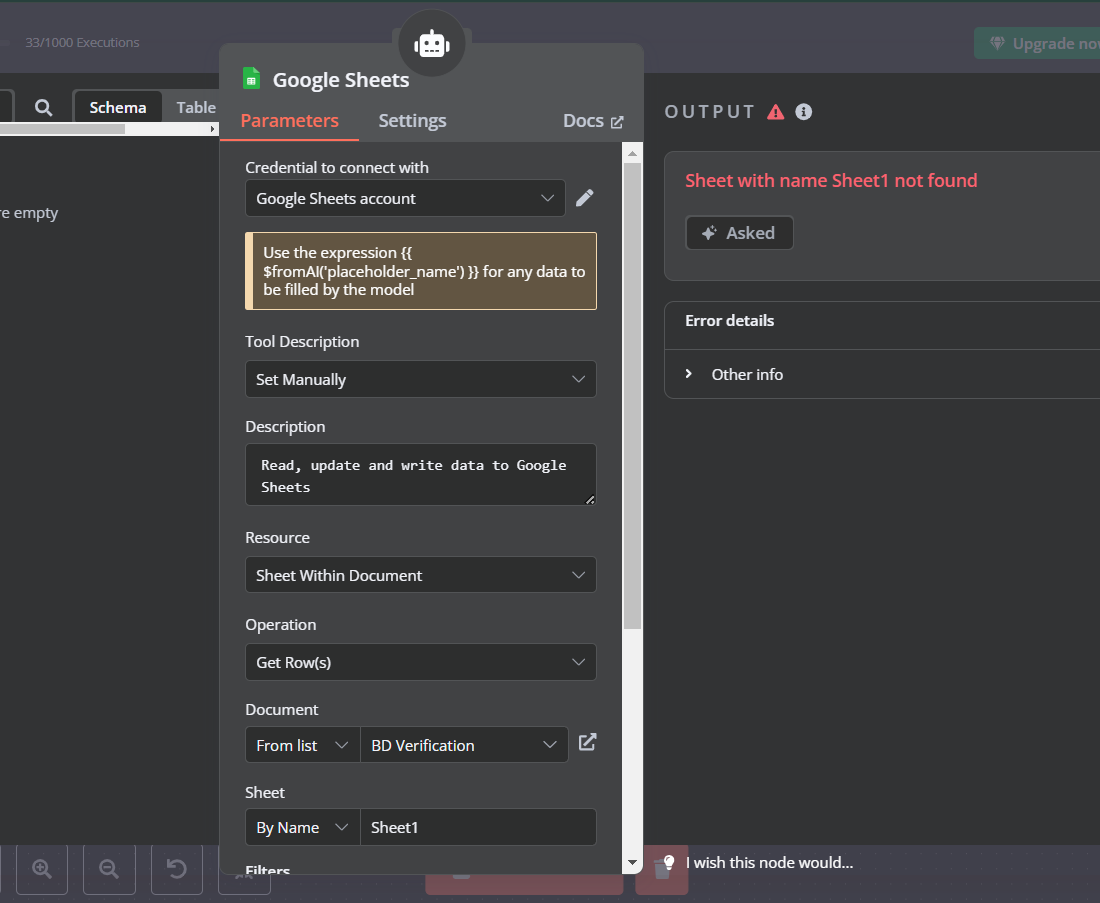Screen dimensions: 1100x903
Task: Open the Docs external link
Action: (593, 121)
